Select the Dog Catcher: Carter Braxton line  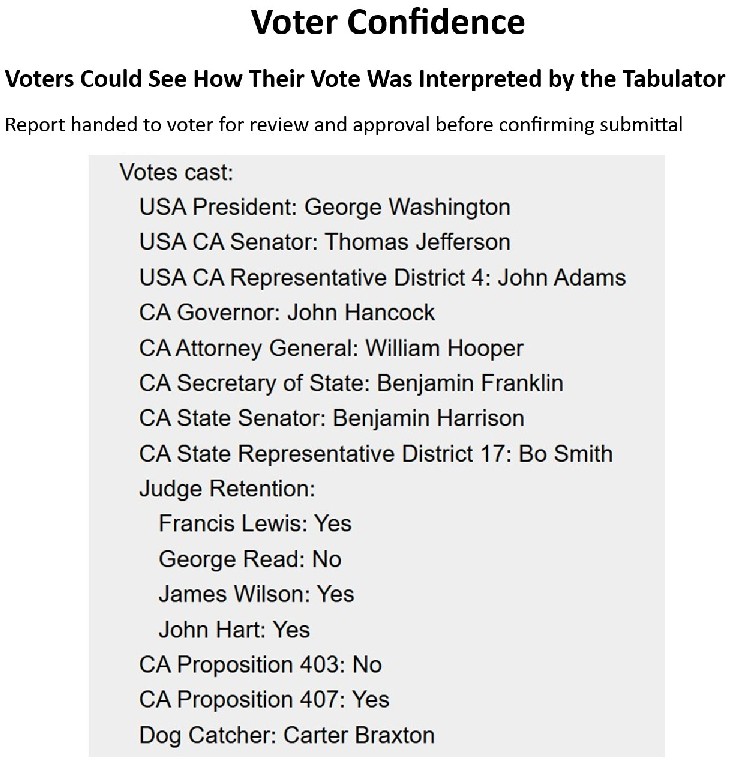(x=287, y=736)
